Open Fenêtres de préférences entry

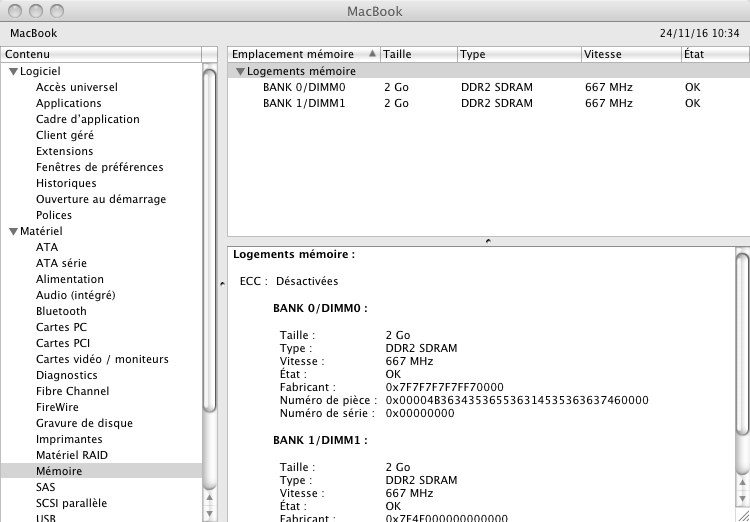pos(99,167)
